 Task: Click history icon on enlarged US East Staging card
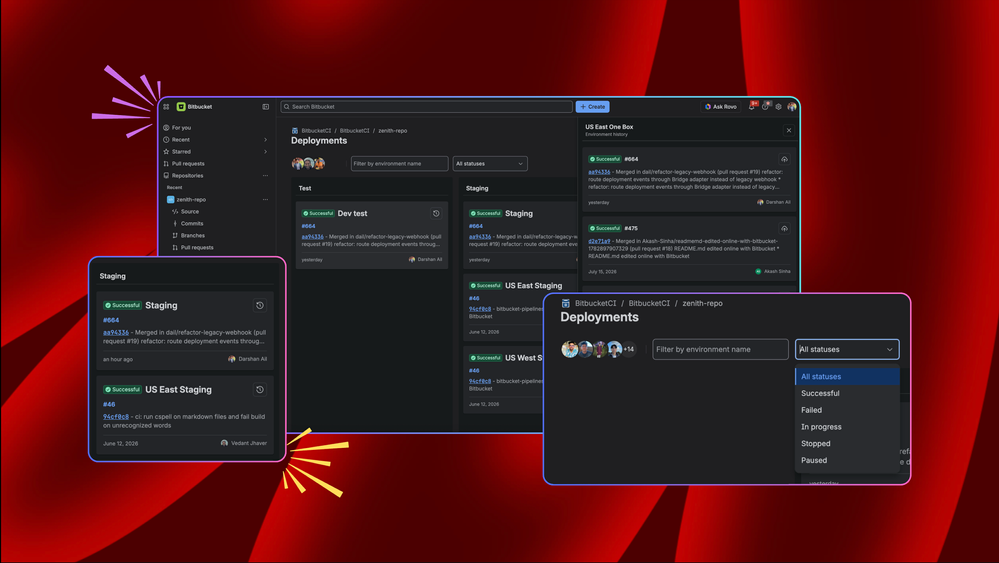point(260,390)
